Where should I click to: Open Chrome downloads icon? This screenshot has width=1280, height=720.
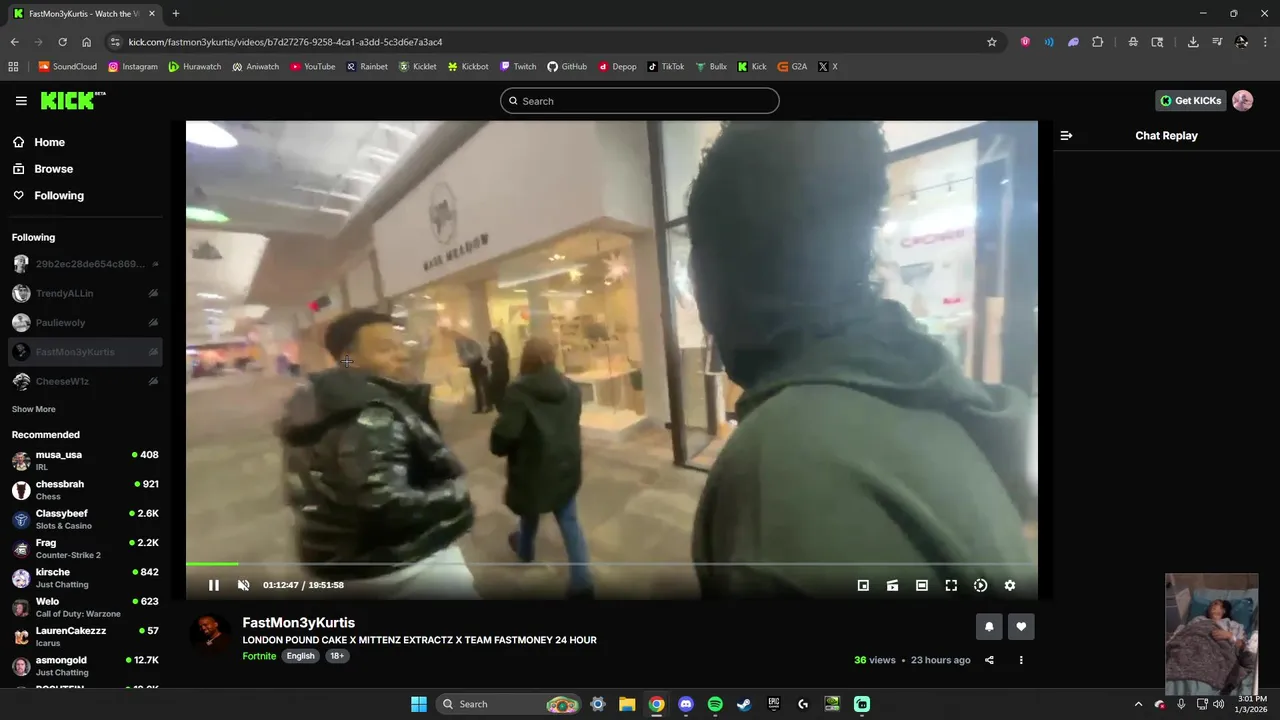tap(1193, 42)
